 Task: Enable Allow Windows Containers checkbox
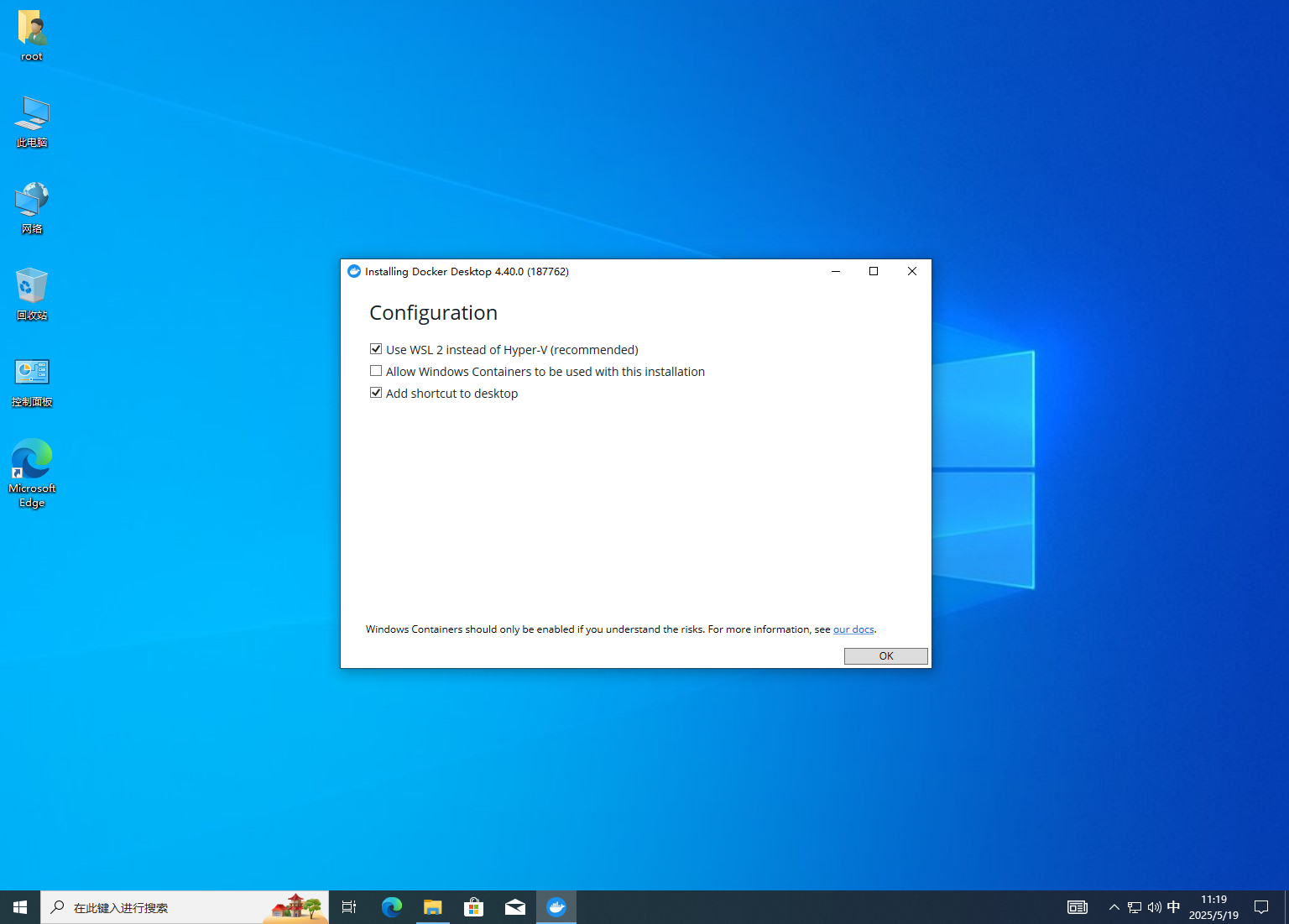(x=376, y=371)
